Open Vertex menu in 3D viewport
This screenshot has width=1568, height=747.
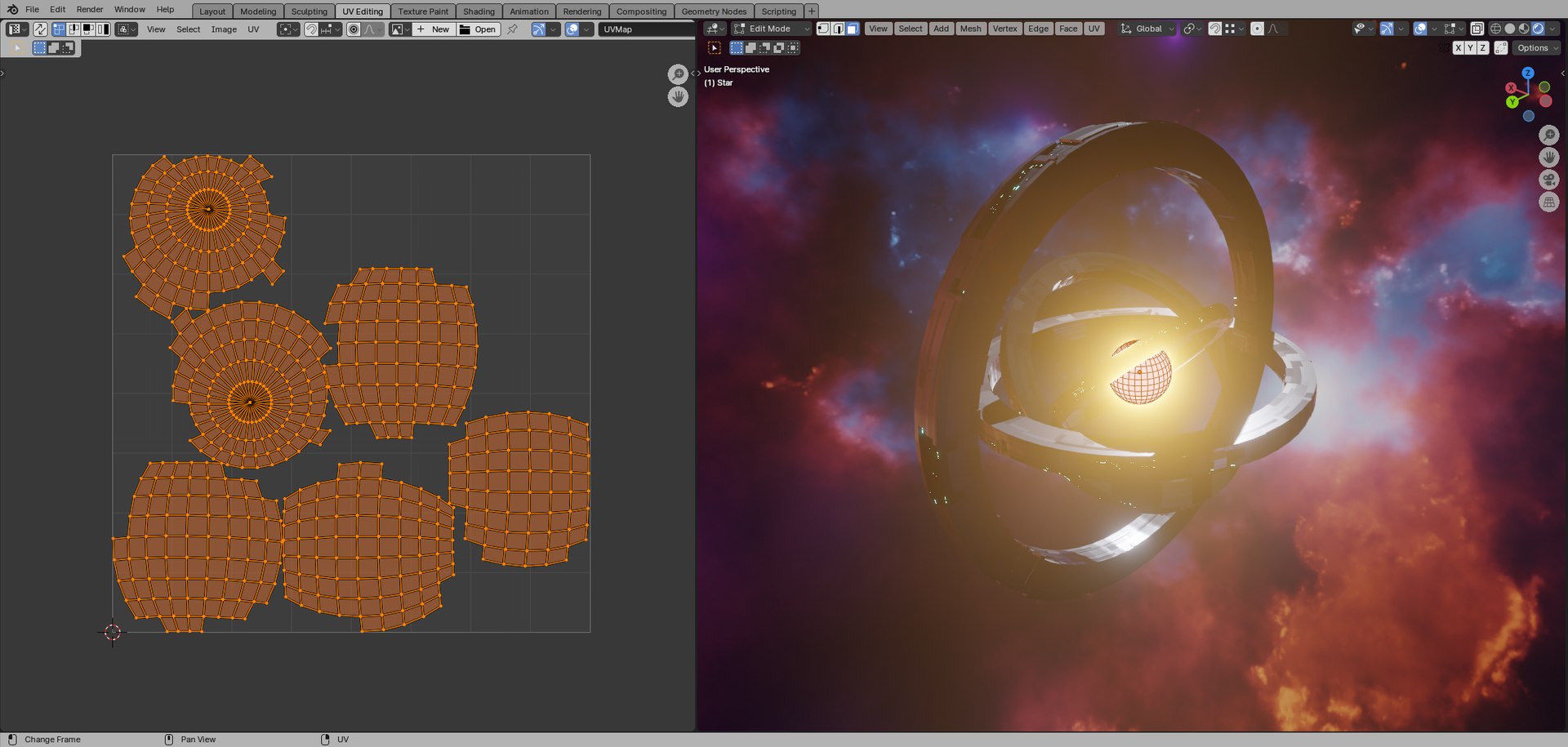pos(1004,29)
